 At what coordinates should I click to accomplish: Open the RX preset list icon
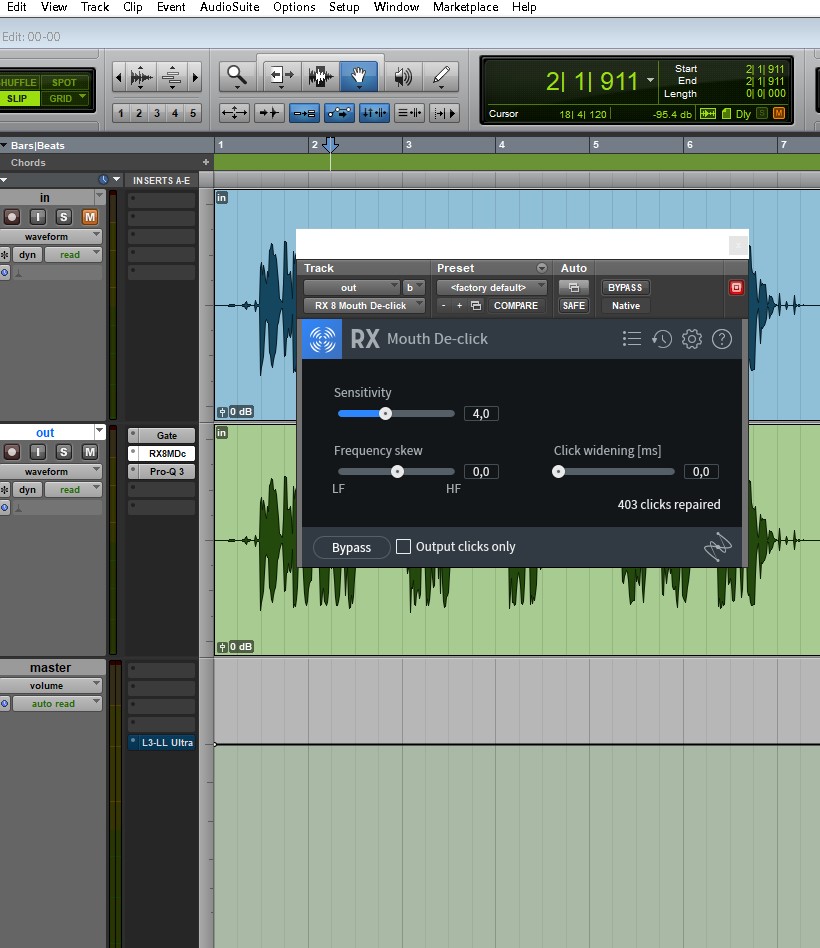[631, 339]
